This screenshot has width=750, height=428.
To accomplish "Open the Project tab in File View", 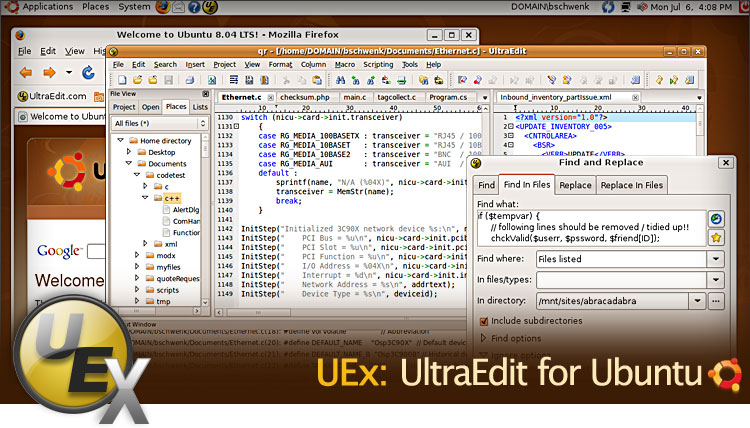I will (124, 107).
